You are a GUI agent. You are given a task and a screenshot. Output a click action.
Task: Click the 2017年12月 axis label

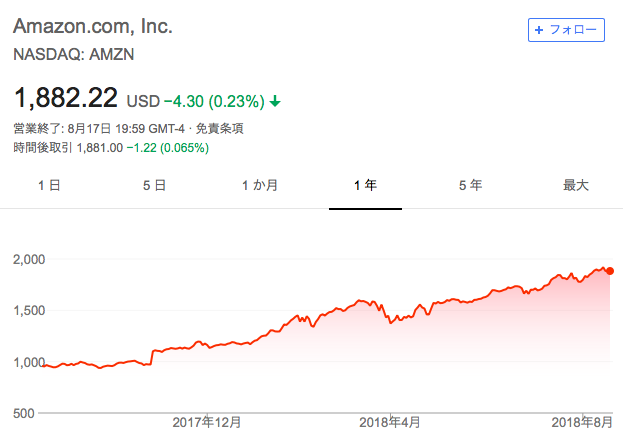pyautogui.click(x=207, y=423)
